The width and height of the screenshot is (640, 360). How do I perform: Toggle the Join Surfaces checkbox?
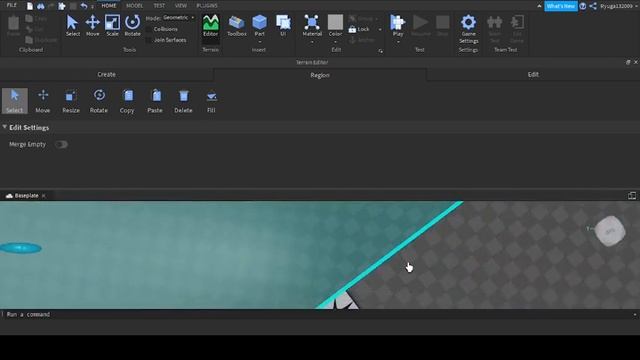(149, 40)
